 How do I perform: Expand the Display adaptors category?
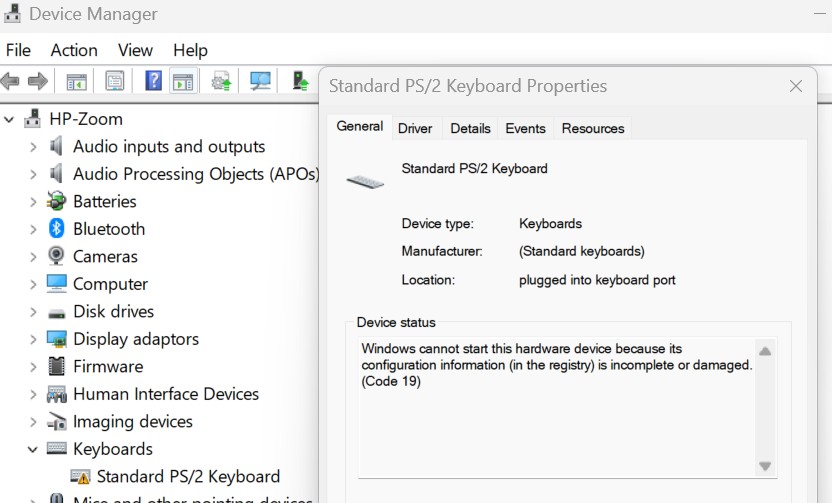33,339
